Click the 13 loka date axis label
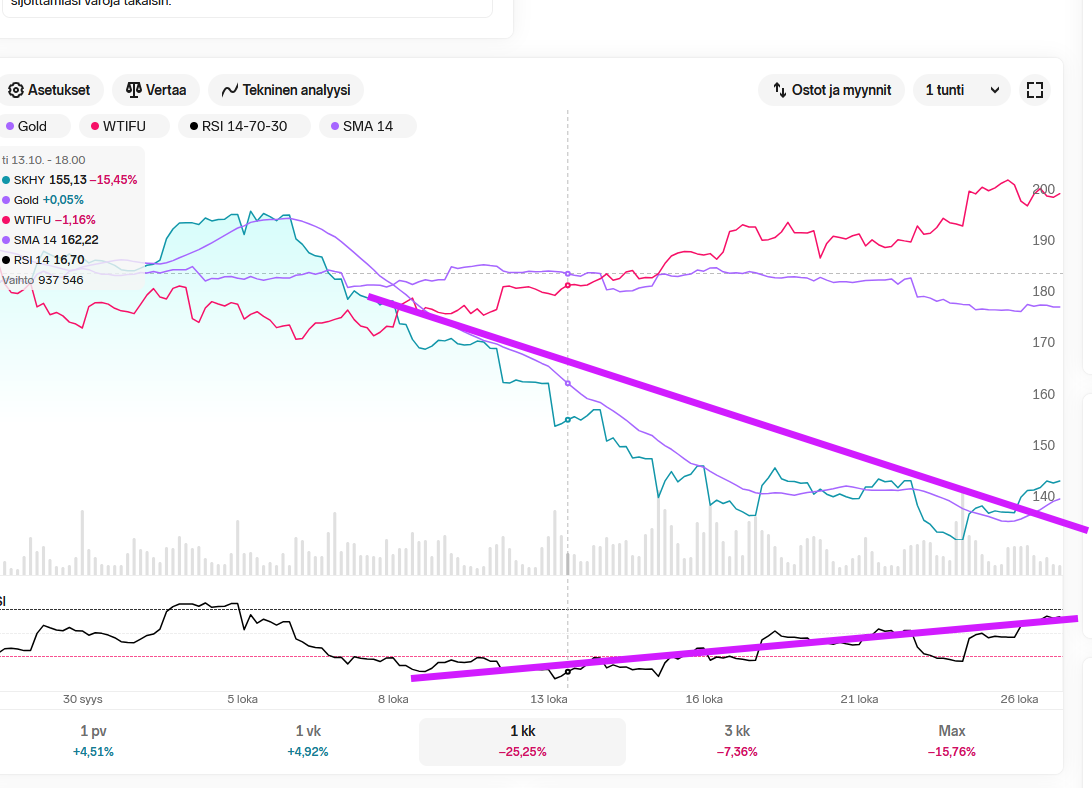 [x=549, y=699]
